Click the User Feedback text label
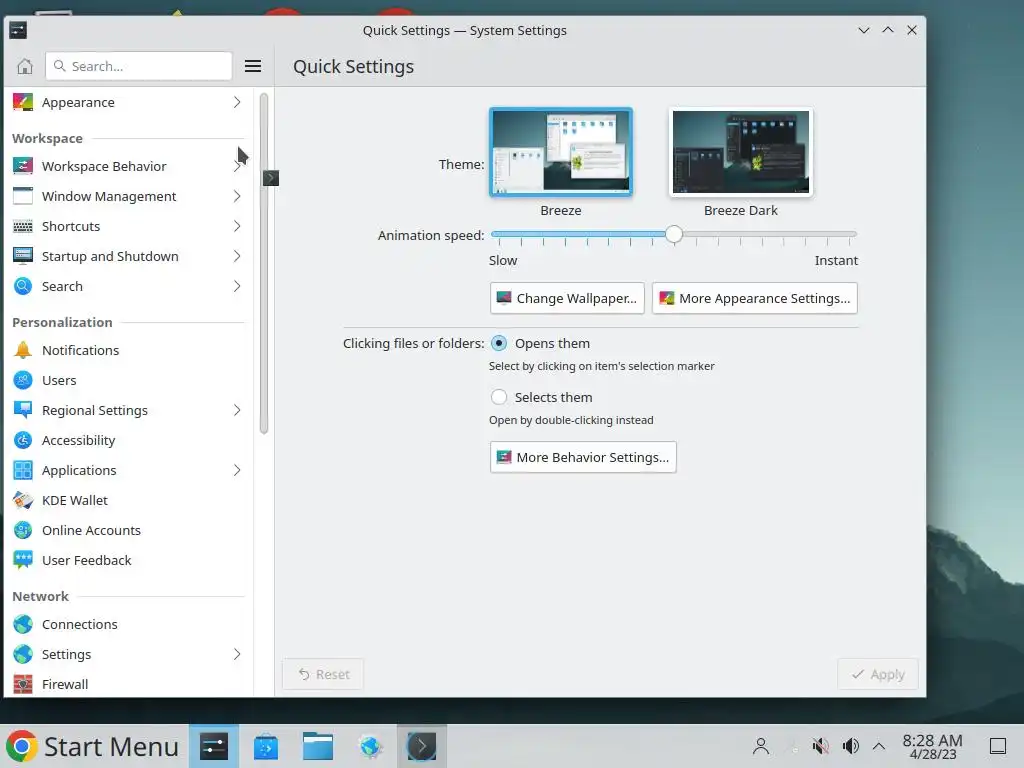Image resolution: width=1024 pixels, height=768 pixels. [86, 560]
